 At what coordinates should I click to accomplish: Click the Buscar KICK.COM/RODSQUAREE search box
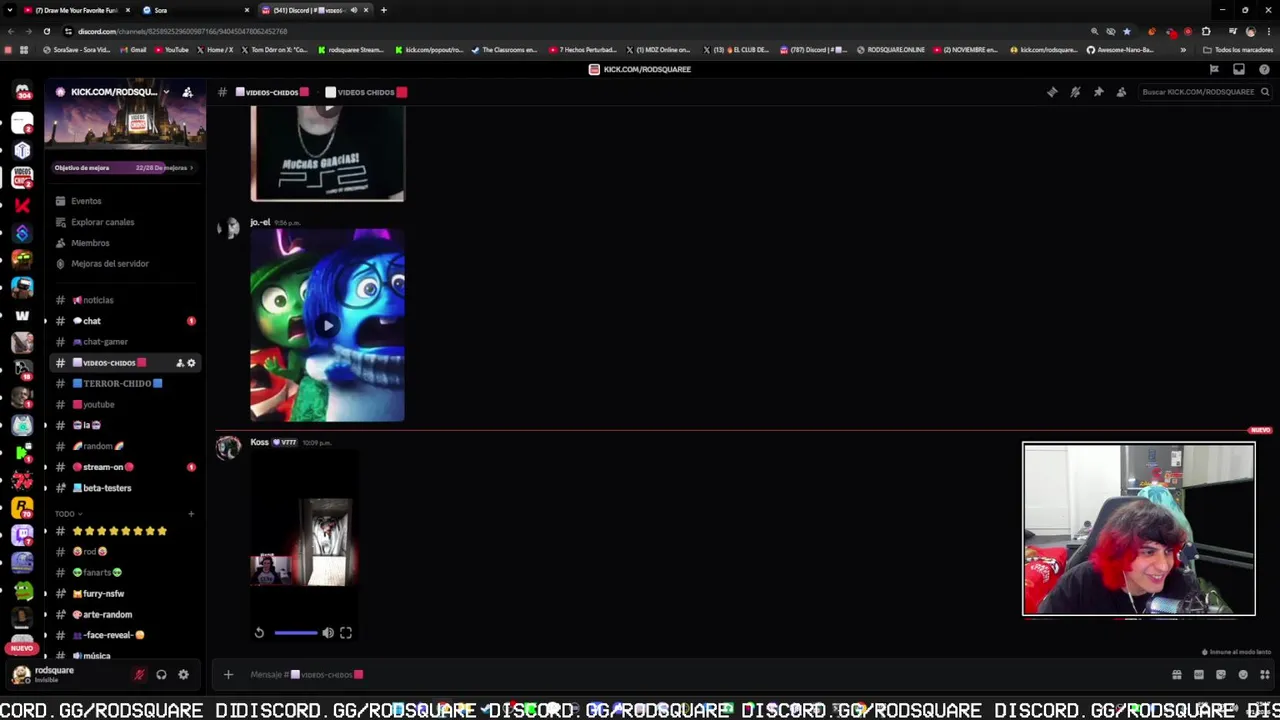(1204, 92)
